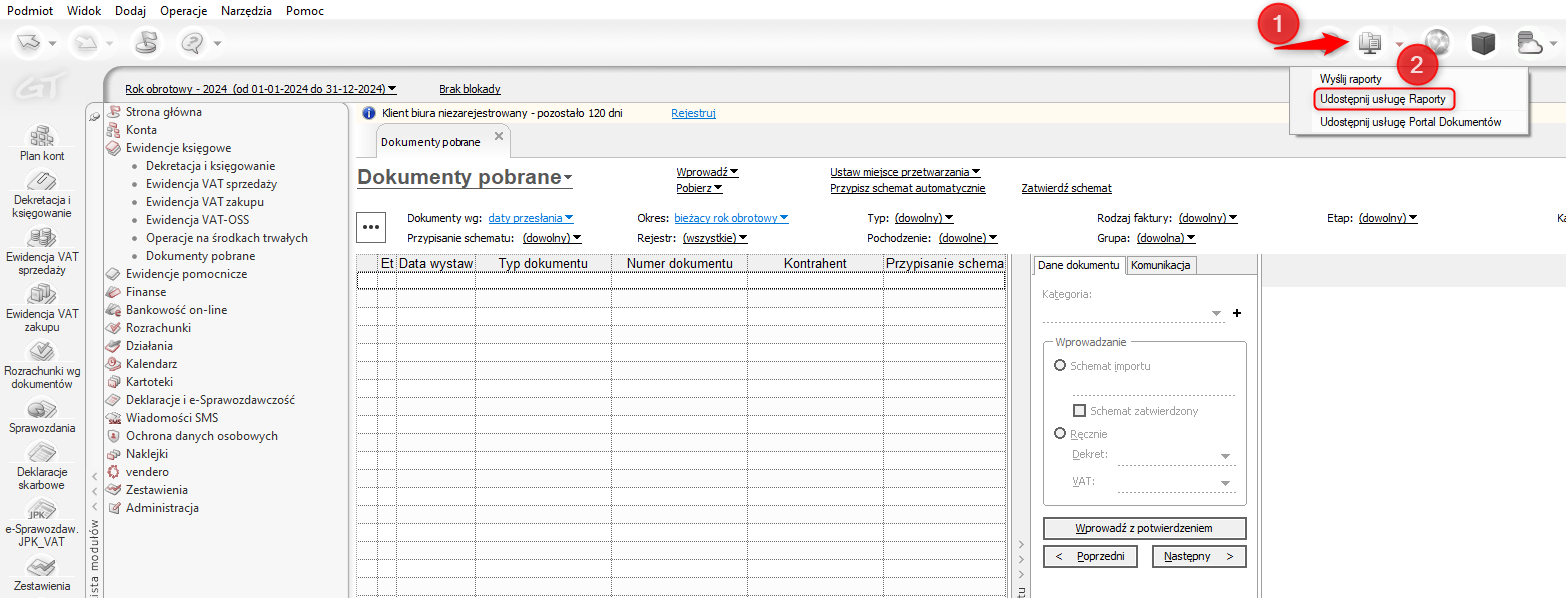Expand the Rok obrotowy 2024 dropdown
Image resolution: width=1566 pixels, height=598 pixels.
tap(260, 89)
